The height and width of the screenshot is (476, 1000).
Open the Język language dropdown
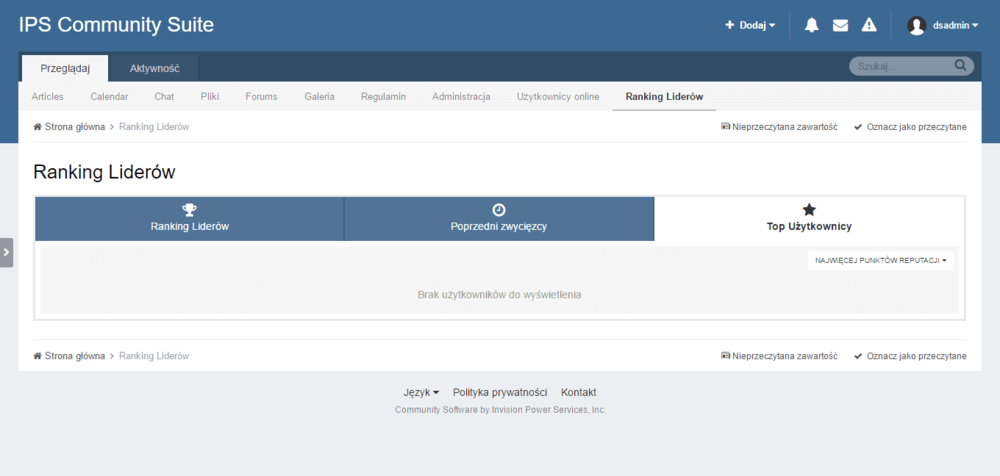[x=421, y=392]
